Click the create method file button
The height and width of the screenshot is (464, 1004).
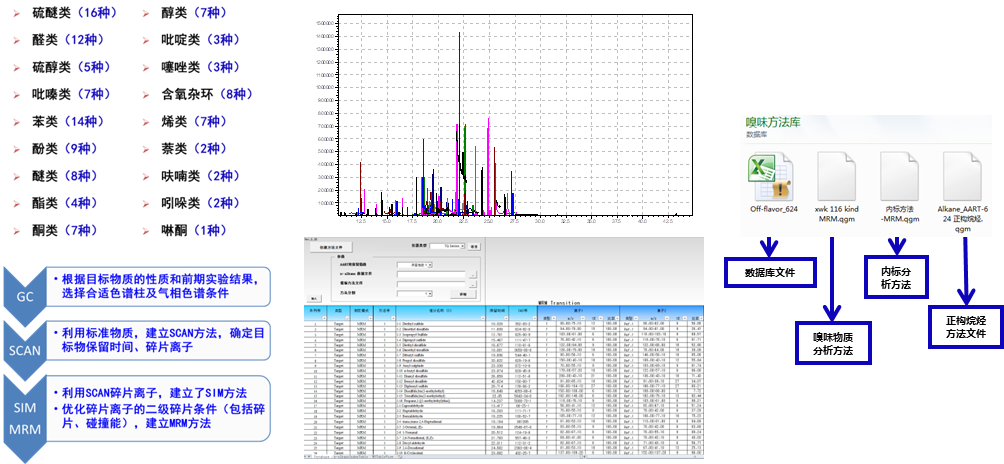(330, 246)
